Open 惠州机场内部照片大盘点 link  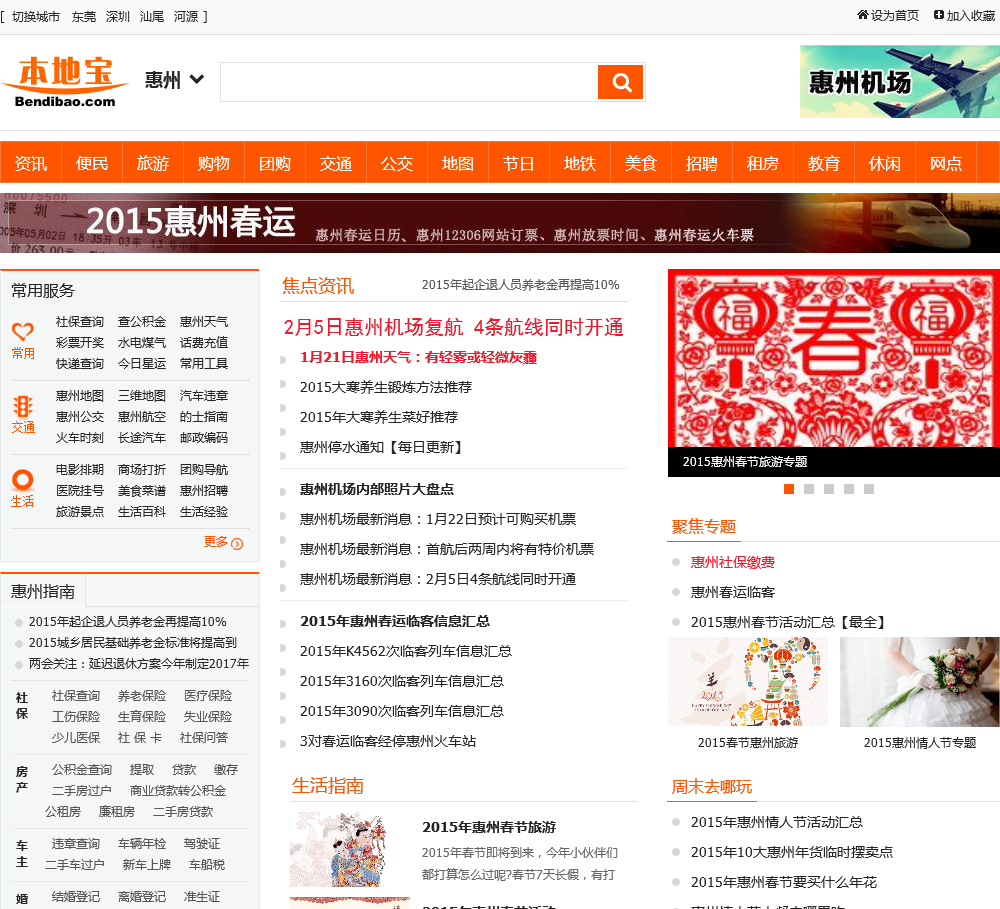pos(377,489)
